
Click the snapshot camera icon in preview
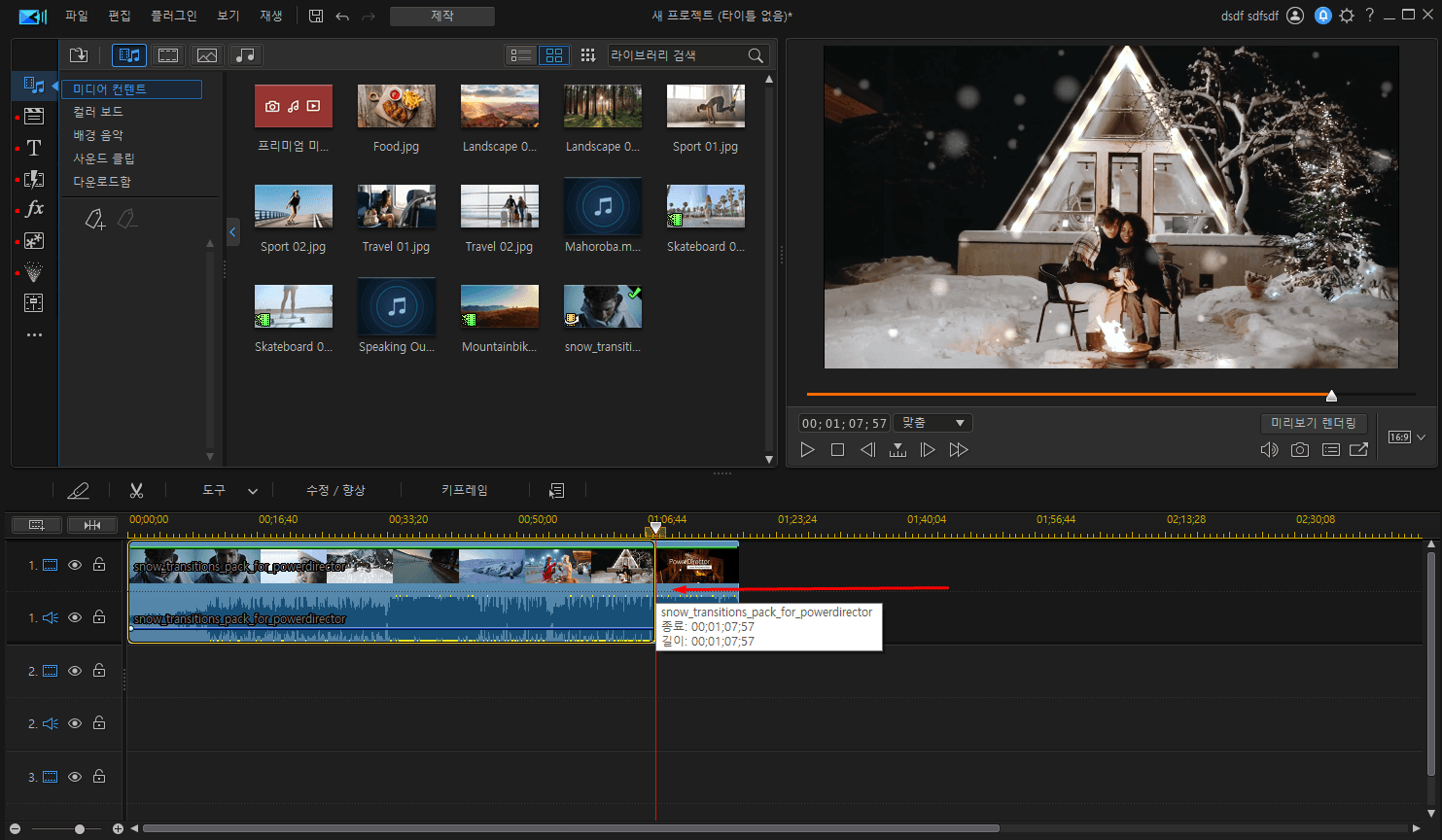[1300, 449]
